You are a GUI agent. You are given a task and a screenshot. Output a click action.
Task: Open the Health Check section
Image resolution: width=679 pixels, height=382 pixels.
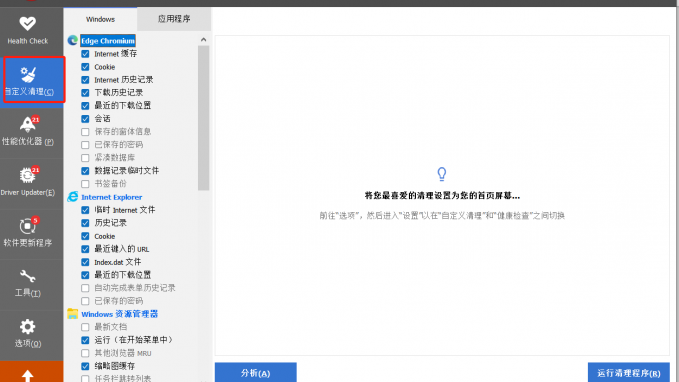click(28, 30)
